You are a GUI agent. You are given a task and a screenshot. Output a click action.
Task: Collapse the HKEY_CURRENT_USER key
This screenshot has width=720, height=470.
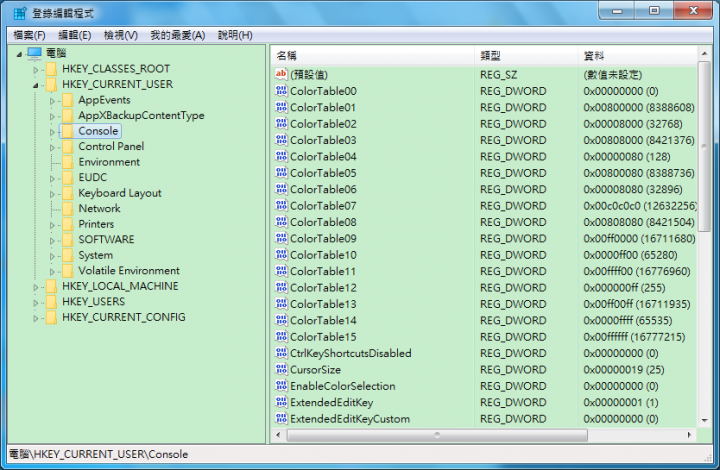click(x=35, y=85)
